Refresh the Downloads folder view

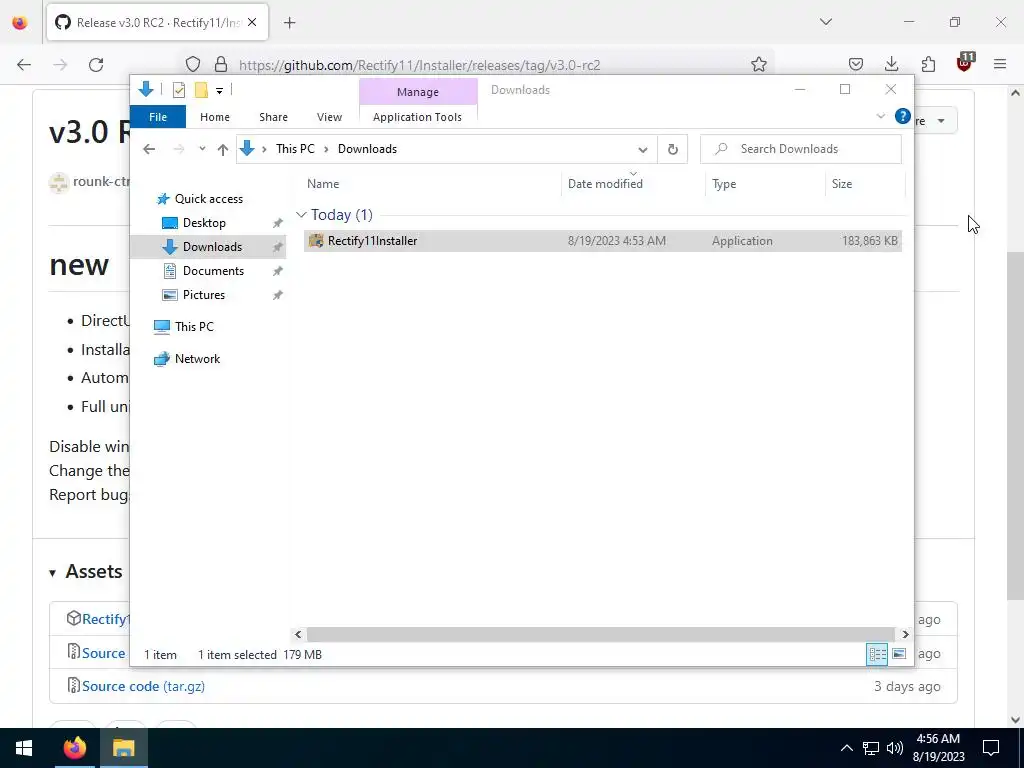tap(673, 150)
